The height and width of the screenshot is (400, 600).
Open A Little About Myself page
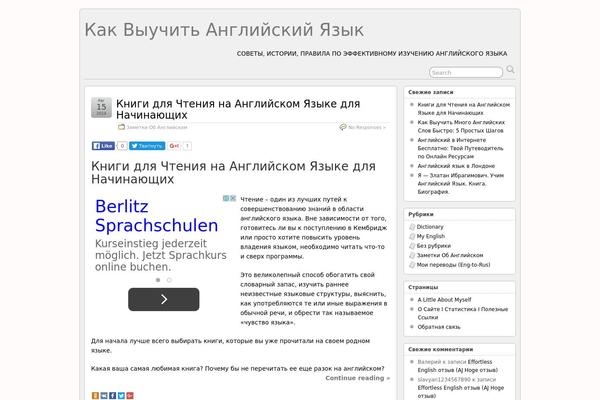click(x=444, y=300)
